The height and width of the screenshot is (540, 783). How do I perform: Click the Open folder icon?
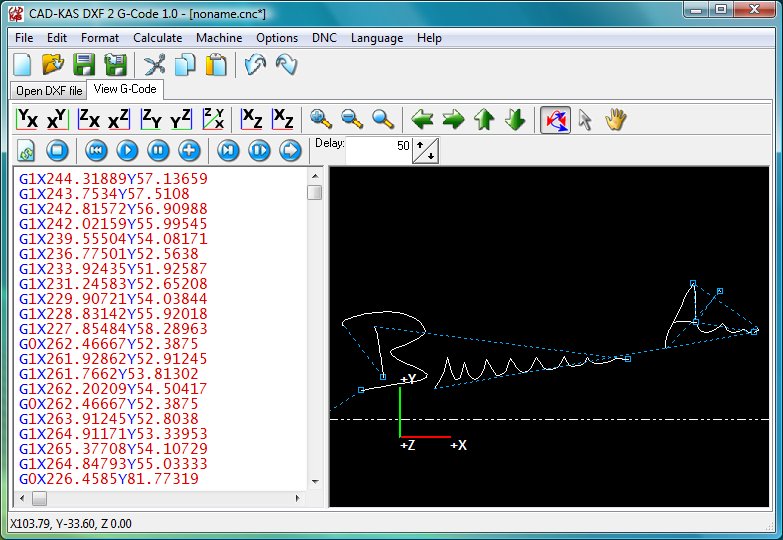pyautogui.click(x=53, y=65)
